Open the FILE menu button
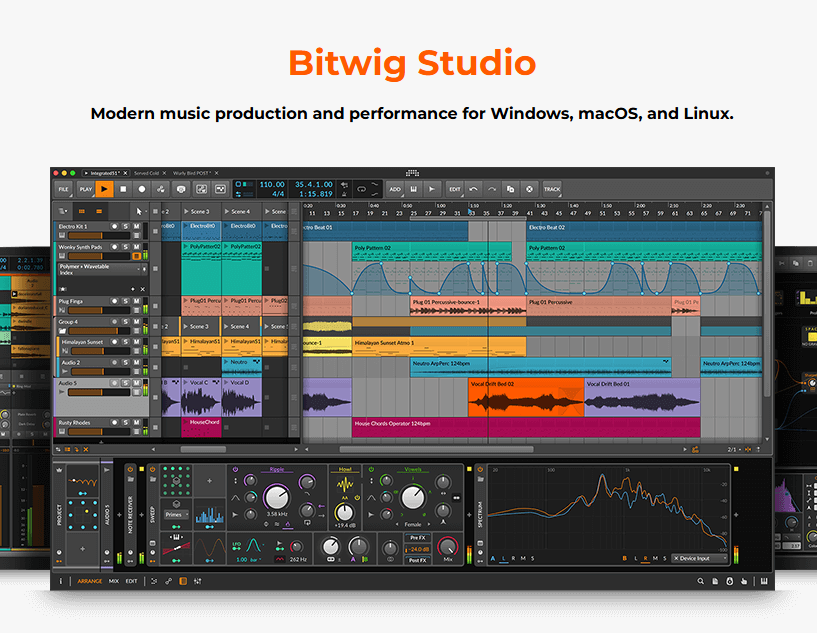The width and height of the screenshot is (817, 633). (x=64, y=189)
